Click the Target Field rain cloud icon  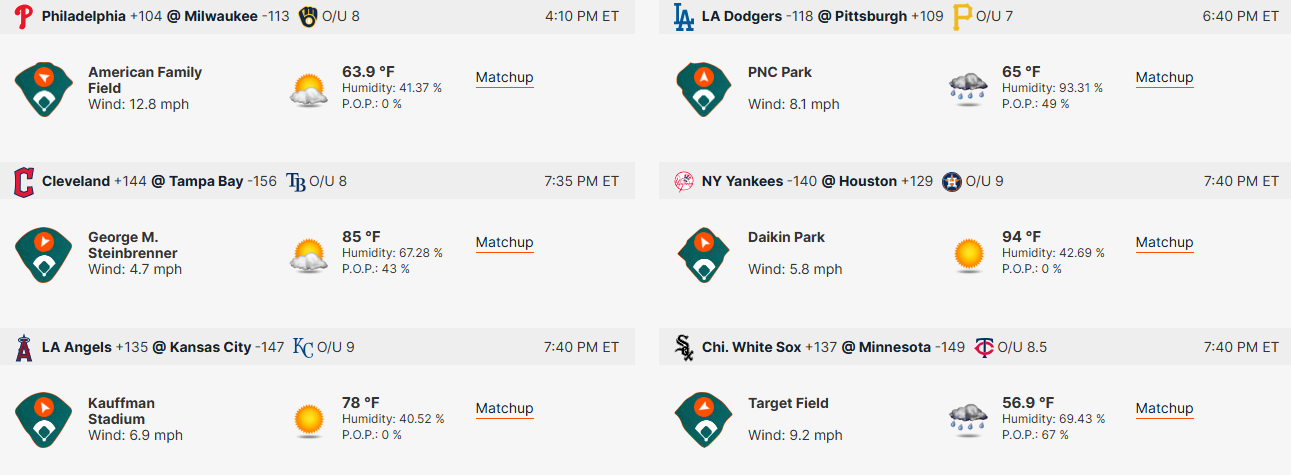pyautogui.click(x=969, y=420)
